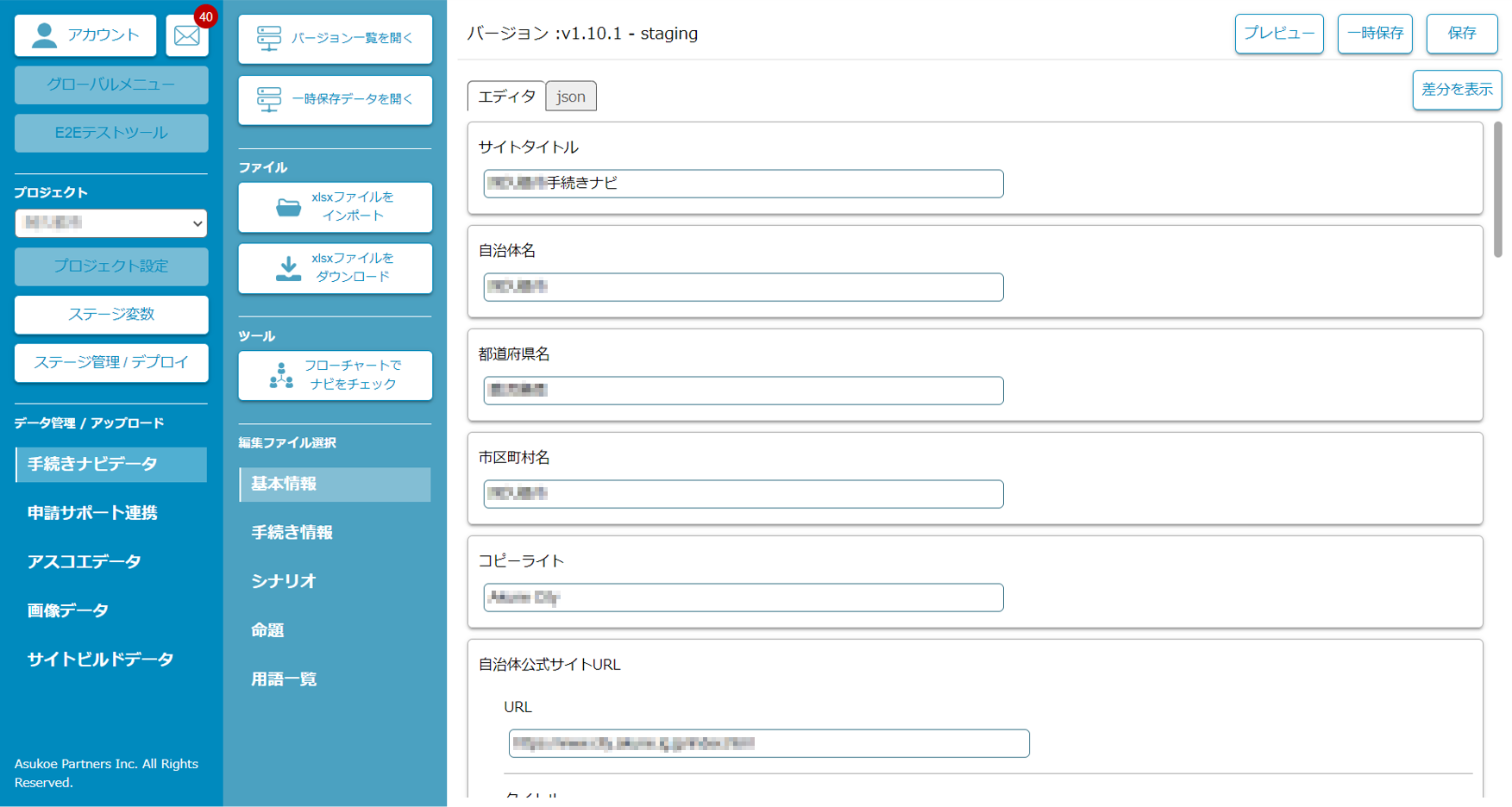Click the temporary save data server icon
Screen dimensions: 1512x807
click(269, 99)
